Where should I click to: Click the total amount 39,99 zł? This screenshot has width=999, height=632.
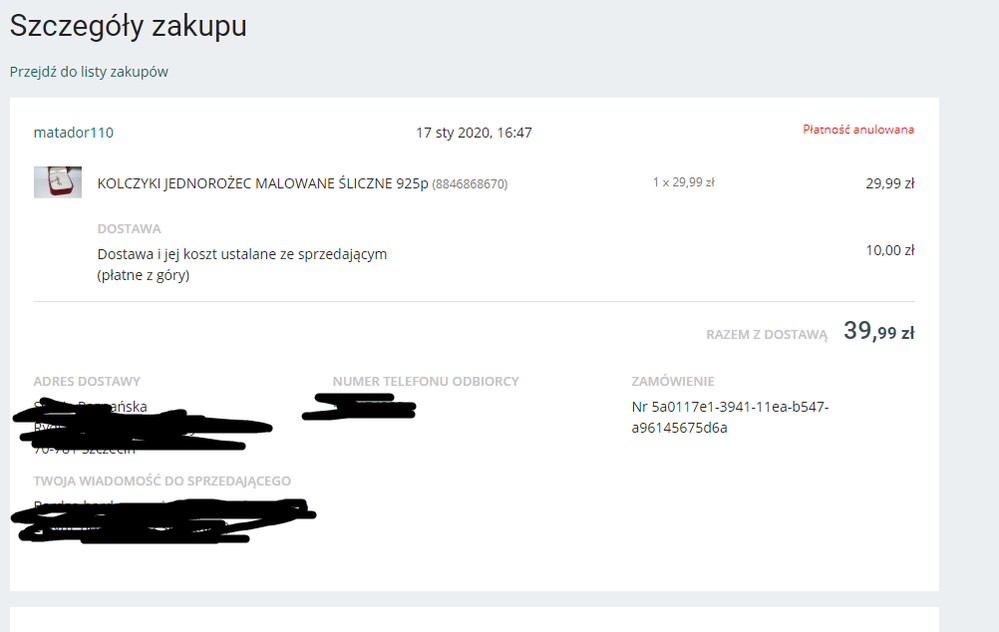click(x=879, y=332)
